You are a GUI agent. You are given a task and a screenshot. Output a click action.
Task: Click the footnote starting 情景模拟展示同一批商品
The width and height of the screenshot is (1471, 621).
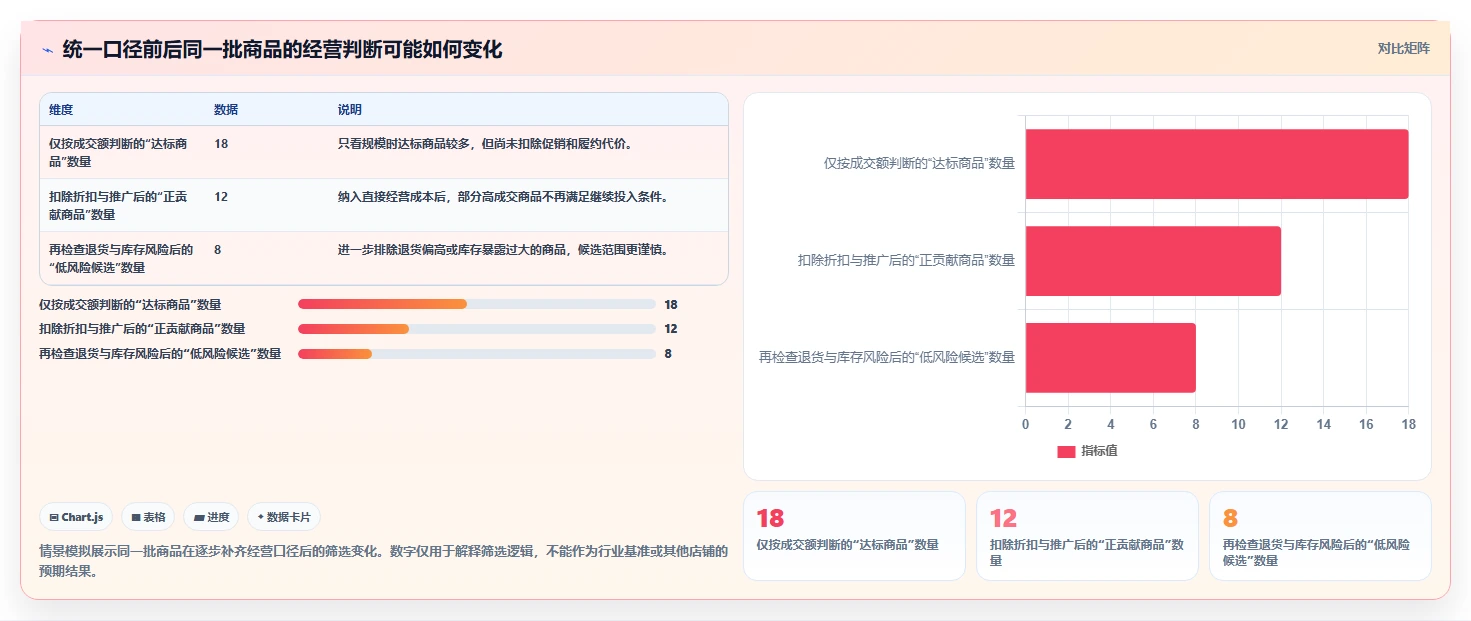[384, 561]
